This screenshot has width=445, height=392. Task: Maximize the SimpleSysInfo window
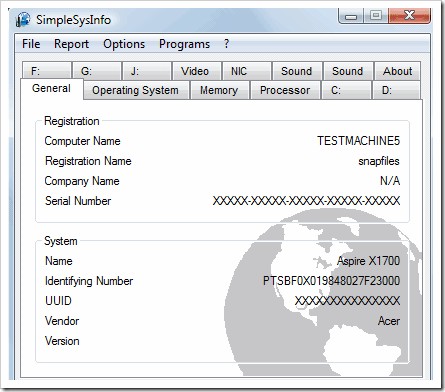coord(376,16)
